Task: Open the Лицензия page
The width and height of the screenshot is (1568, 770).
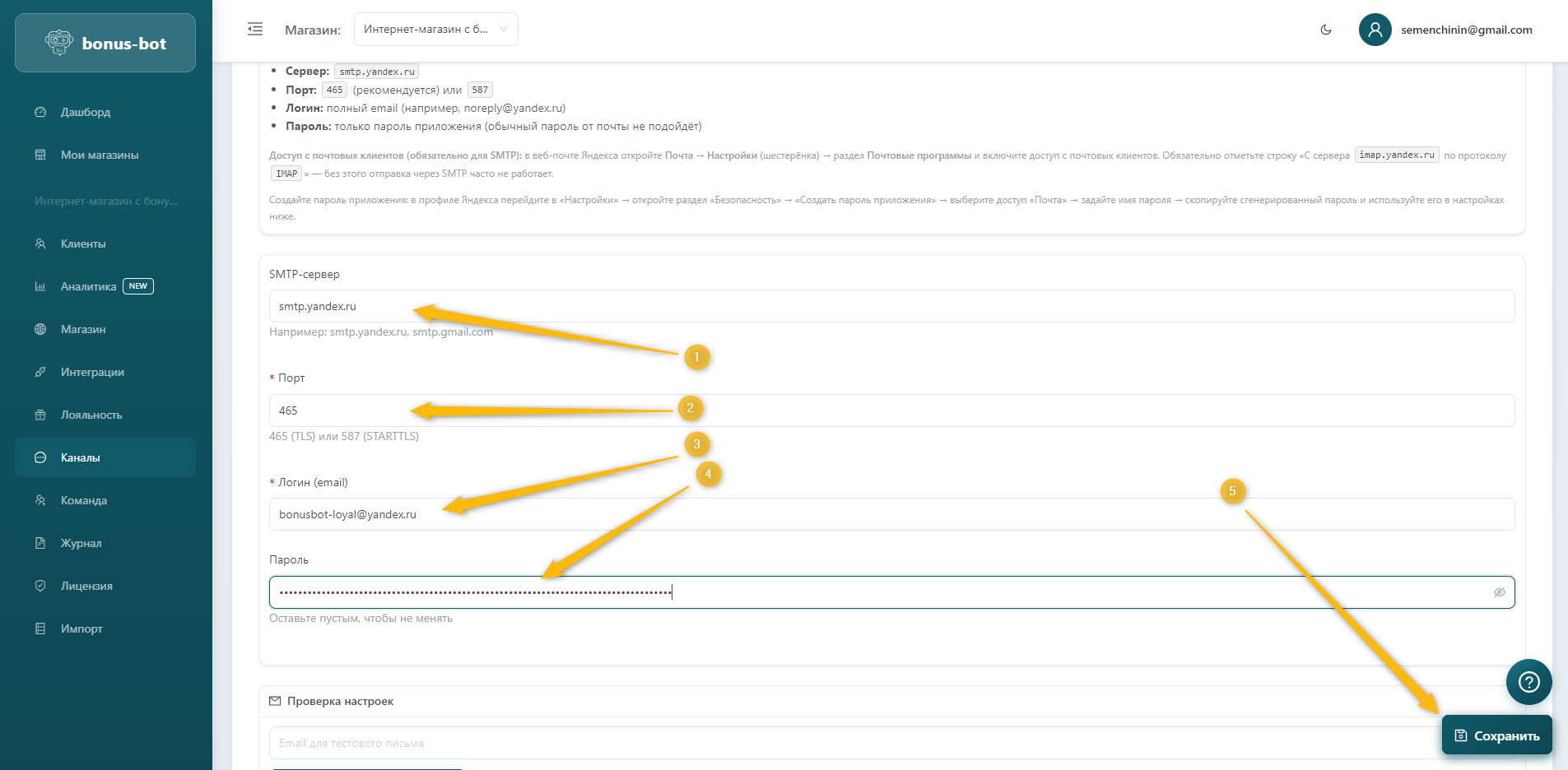Action: click(x=86, y=586)
